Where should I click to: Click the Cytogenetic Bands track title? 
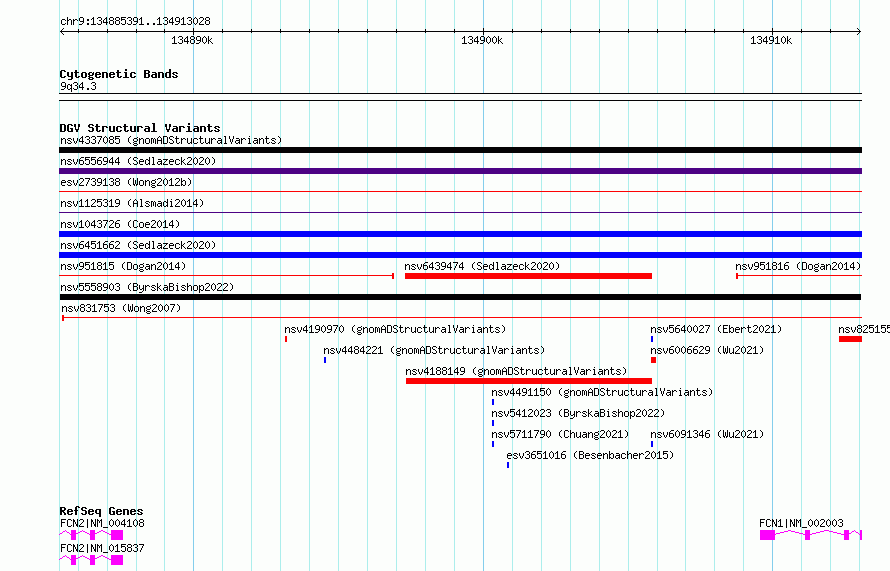119,74
